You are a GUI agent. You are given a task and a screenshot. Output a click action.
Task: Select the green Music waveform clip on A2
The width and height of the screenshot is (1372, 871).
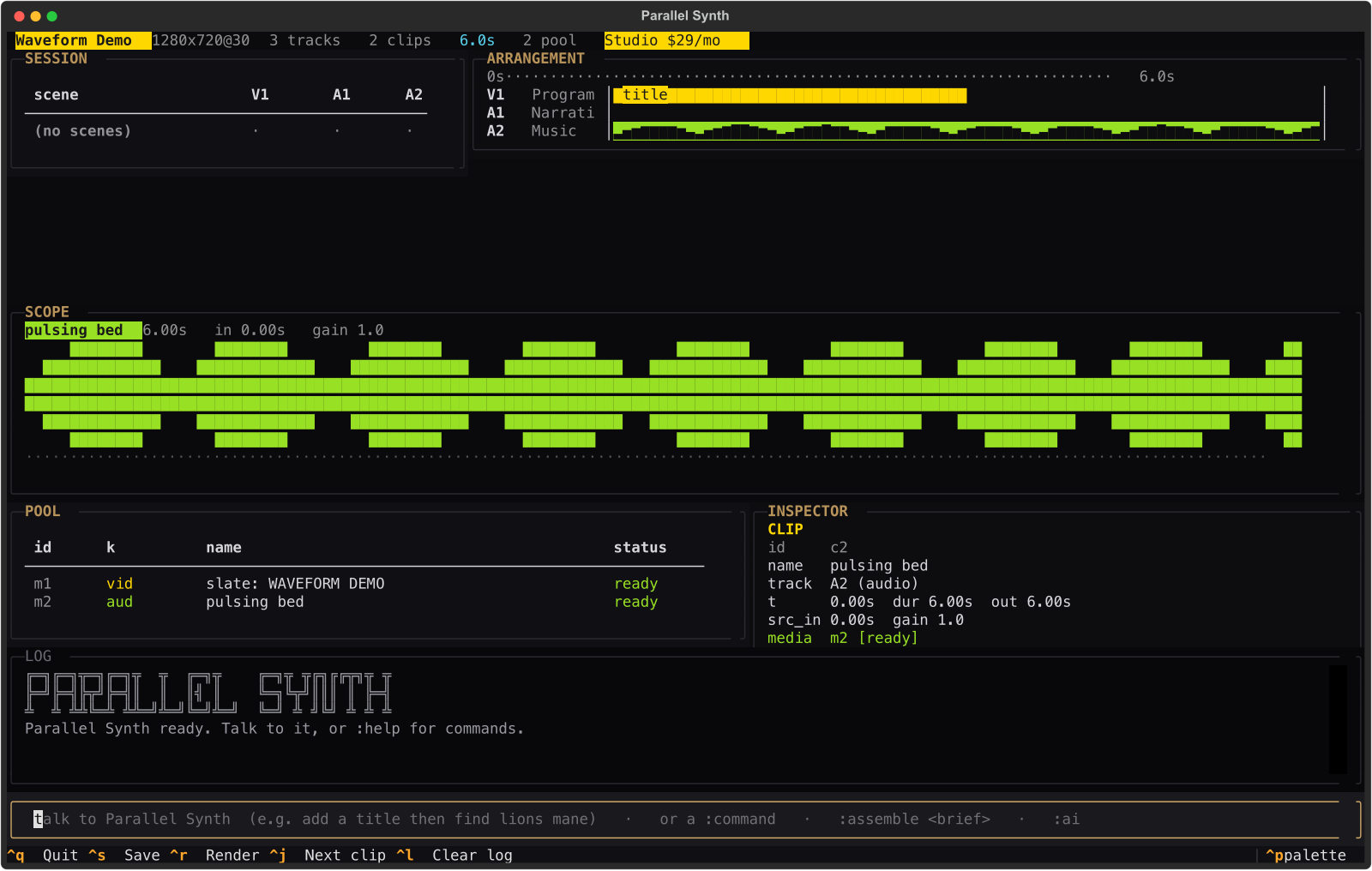[x=966, y=130]
